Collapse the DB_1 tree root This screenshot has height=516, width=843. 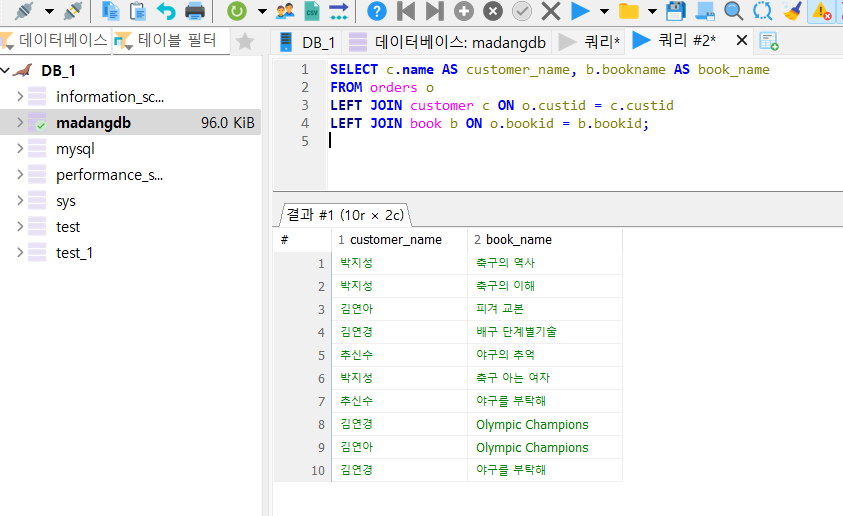5,70
